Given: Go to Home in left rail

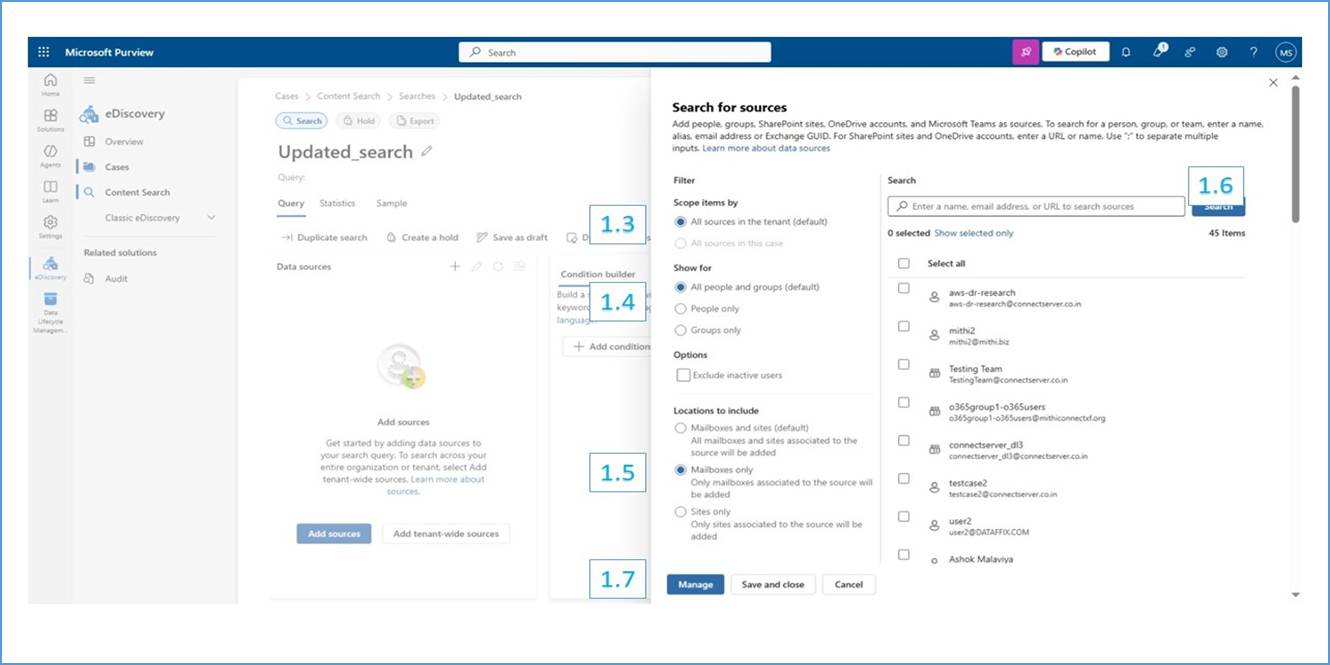Looking at the screenshot, I should tap(50, 84).
